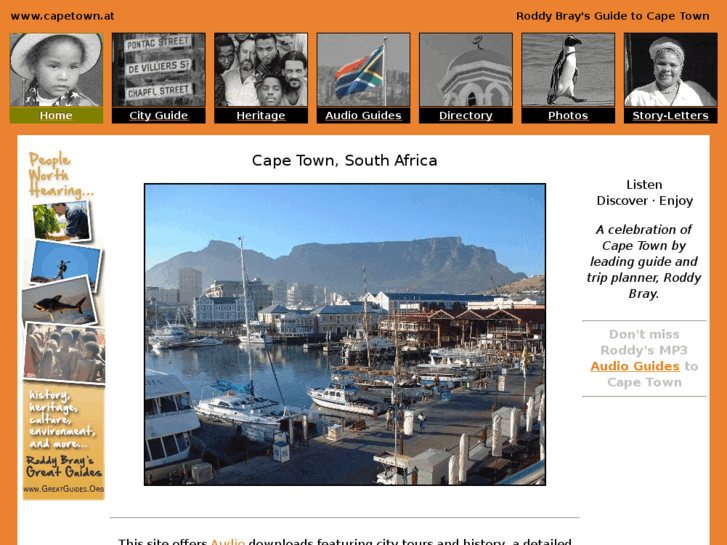
Task: Click the group of men photo
Action: coord(261,70)
